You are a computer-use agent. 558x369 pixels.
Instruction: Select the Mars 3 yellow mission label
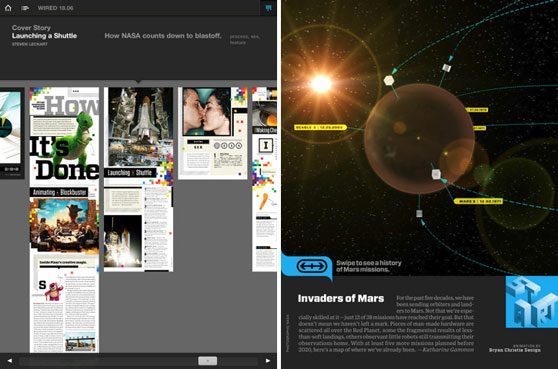478,201
